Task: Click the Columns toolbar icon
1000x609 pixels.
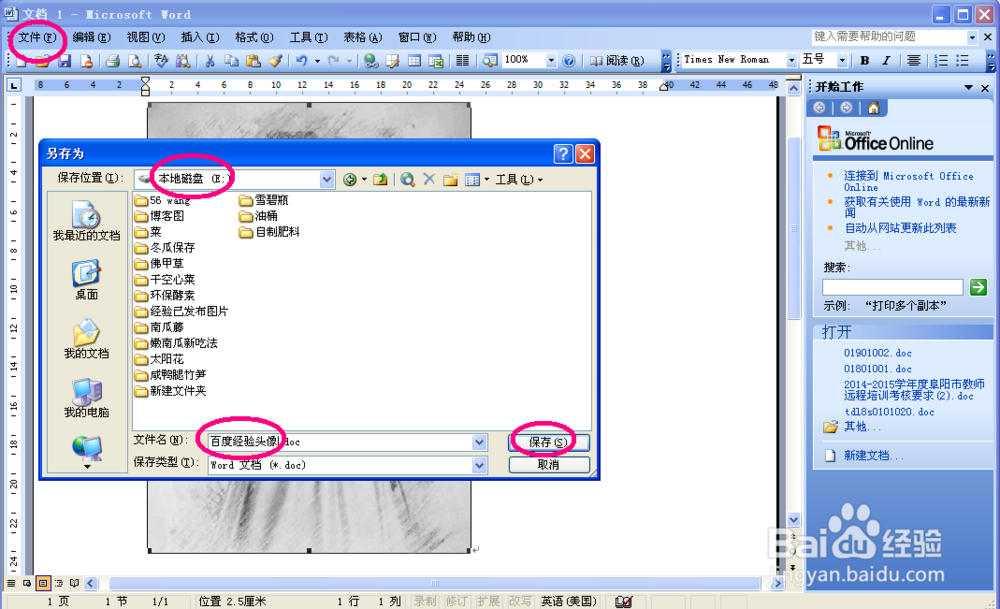Action: coord(462,61)
